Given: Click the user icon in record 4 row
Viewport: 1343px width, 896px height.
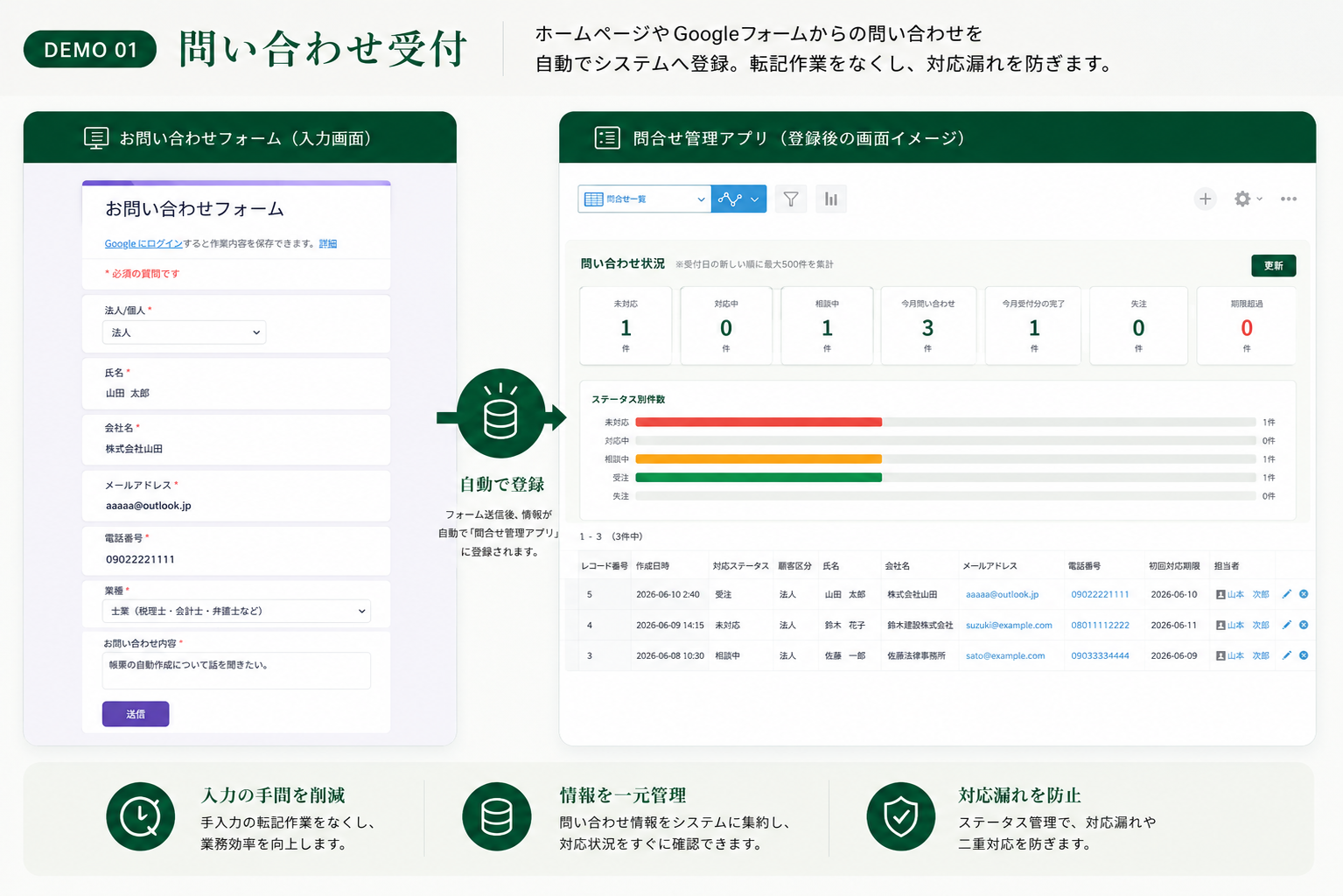Looking at the screenshot, I should coord(1221,625).
